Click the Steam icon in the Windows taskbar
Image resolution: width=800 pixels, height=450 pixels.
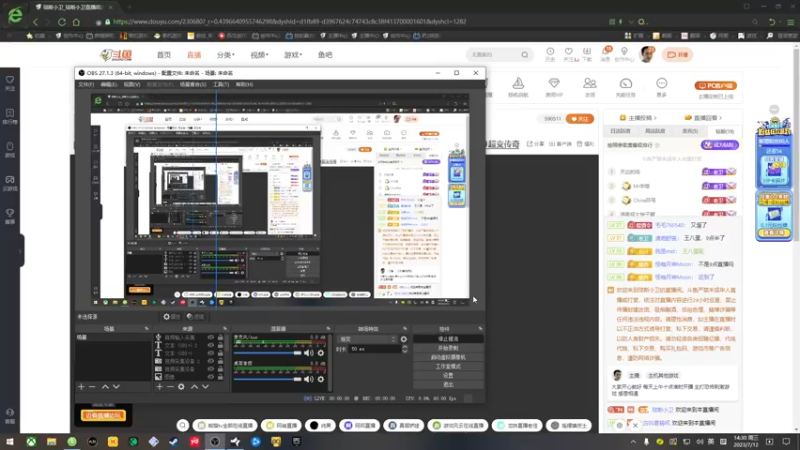coord(174,441)
